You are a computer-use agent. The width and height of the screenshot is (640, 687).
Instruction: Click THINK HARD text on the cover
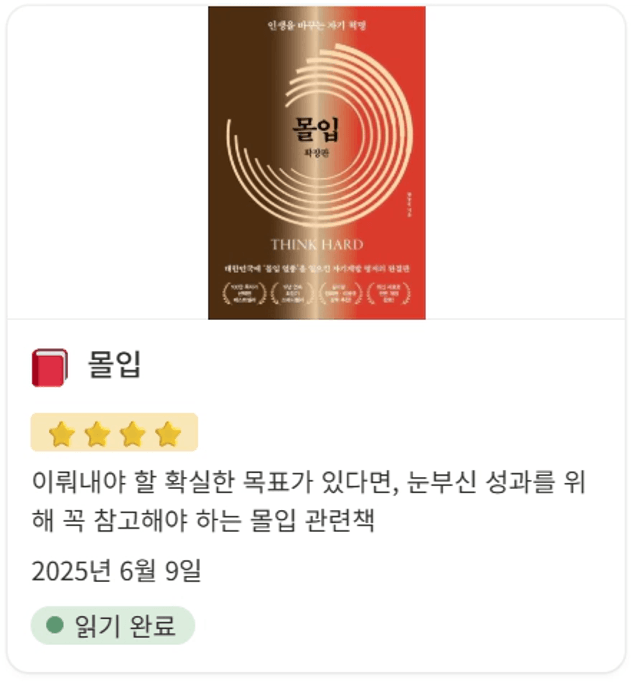pyautogui.click(x=317, y=244)
